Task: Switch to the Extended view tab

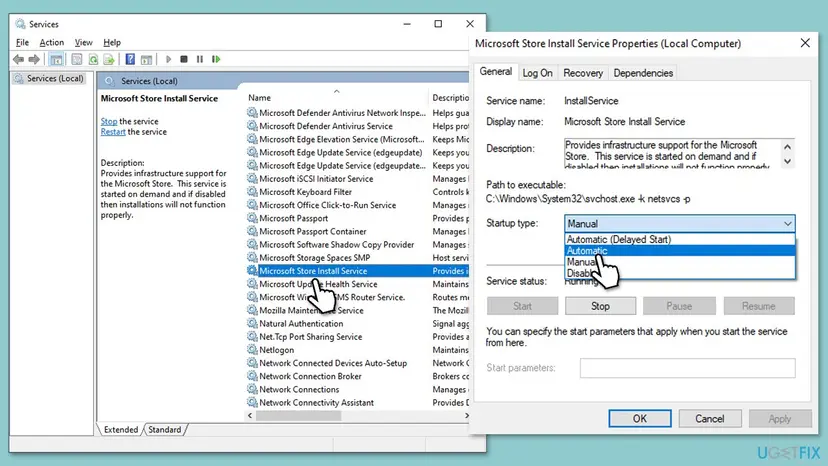Action: click(121, 430)
